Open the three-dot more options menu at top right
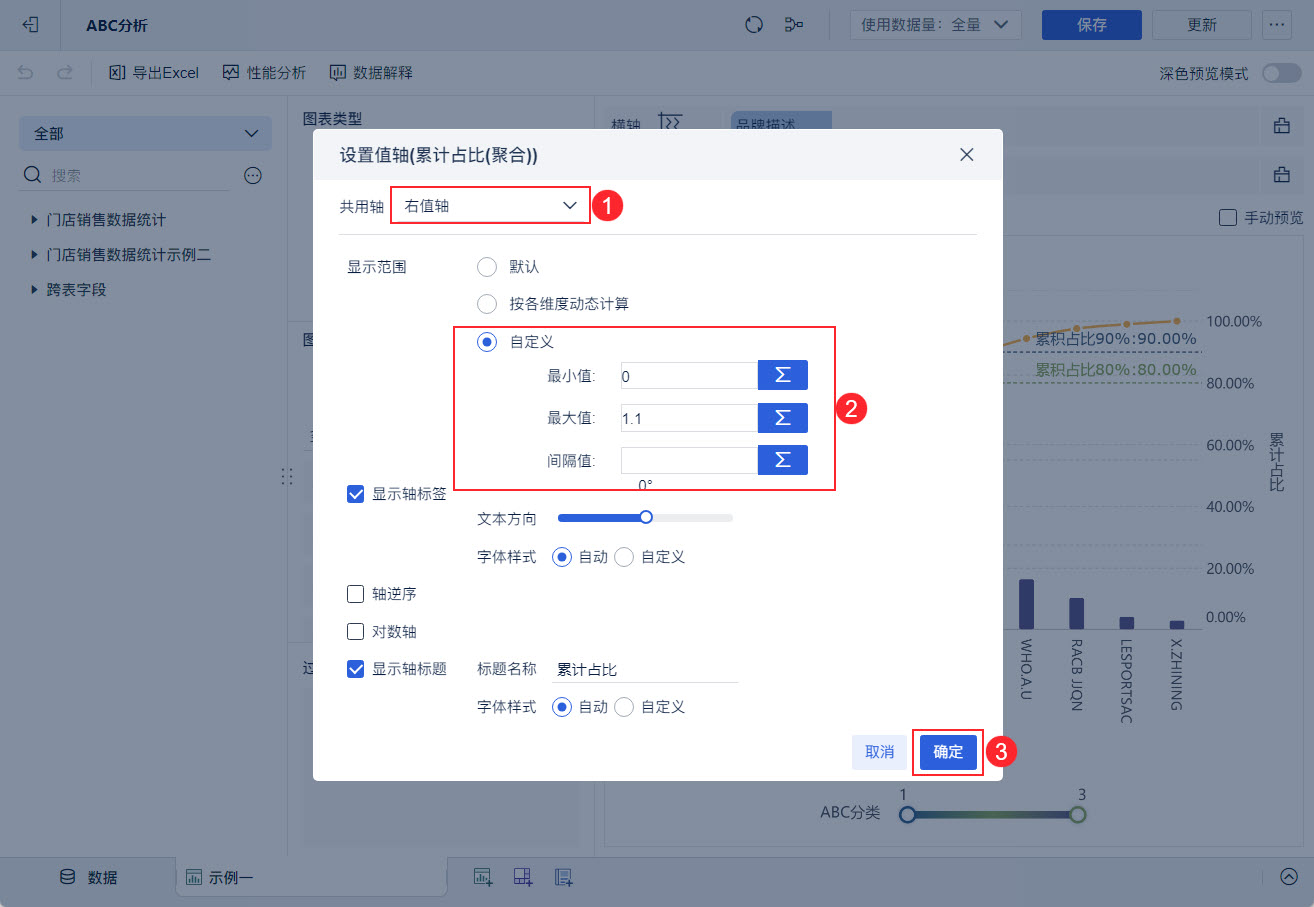 1276,25
